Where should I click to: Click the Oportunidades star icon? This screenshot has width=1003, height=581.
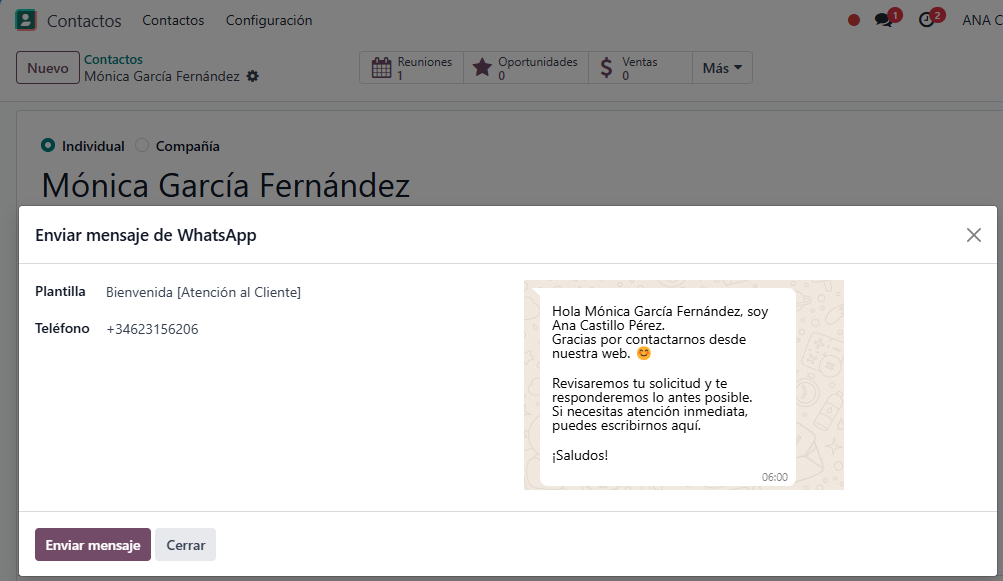(482, 68)
